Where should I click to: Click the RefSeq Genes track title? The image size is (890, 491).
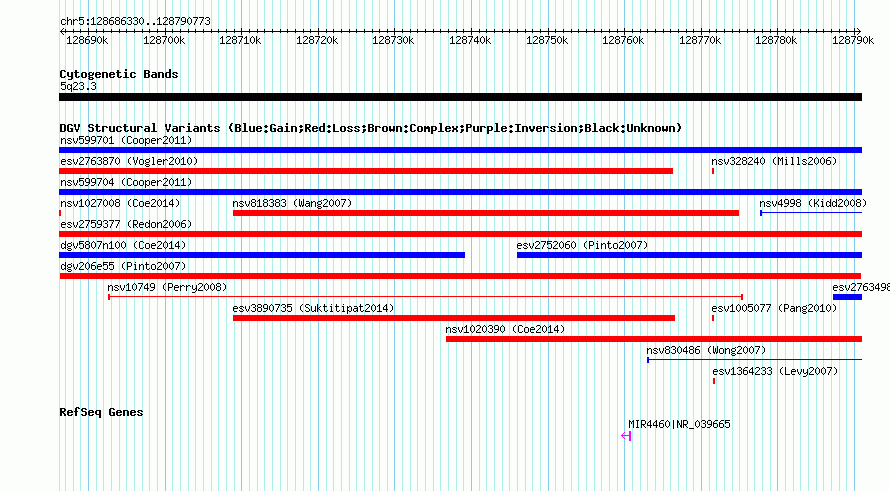pyautogui.click(x=101, y=413)
